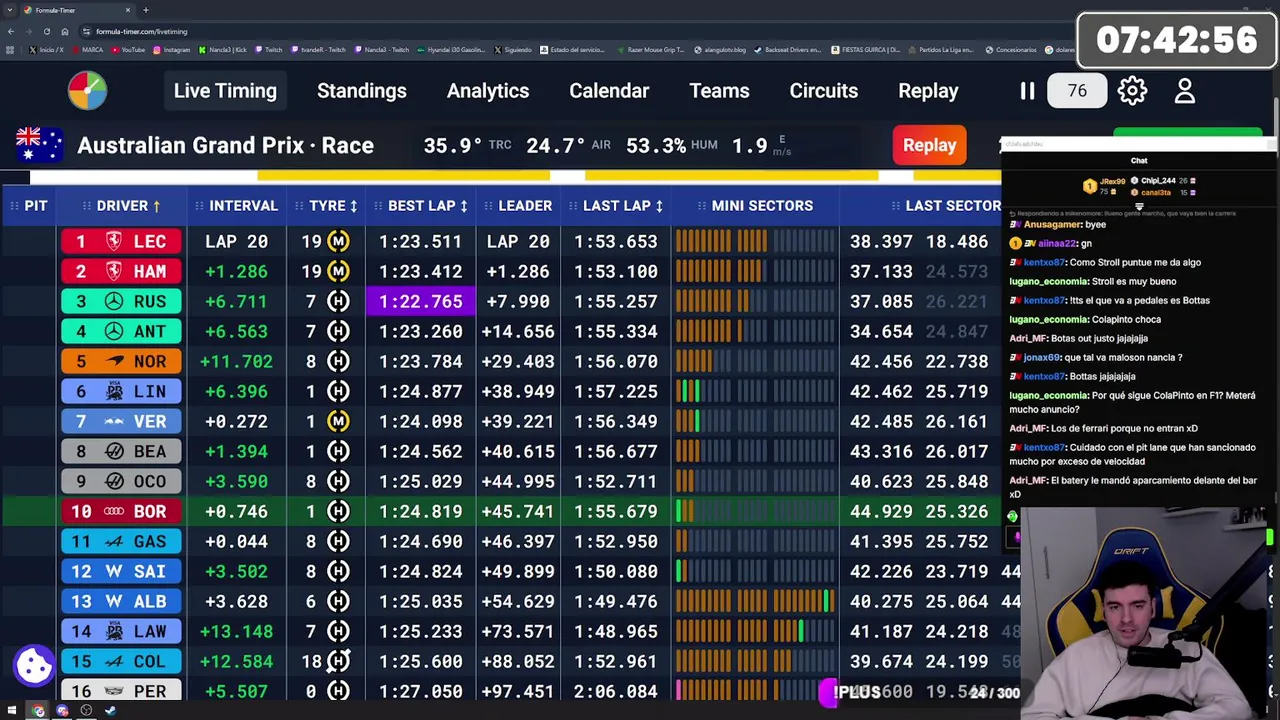Click the race progress bar below the title
Screen dimensions: 1280x720
[515, 177]
